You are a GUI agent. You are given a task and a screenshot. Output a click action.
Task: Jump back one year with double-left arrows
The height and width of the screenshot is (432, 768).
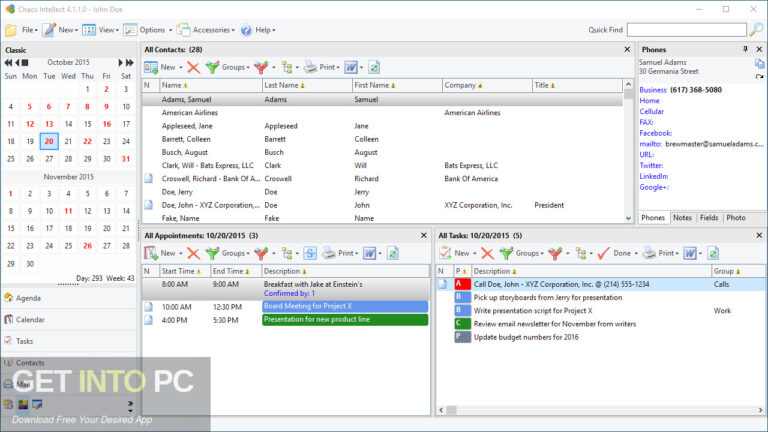coord(8,63)
